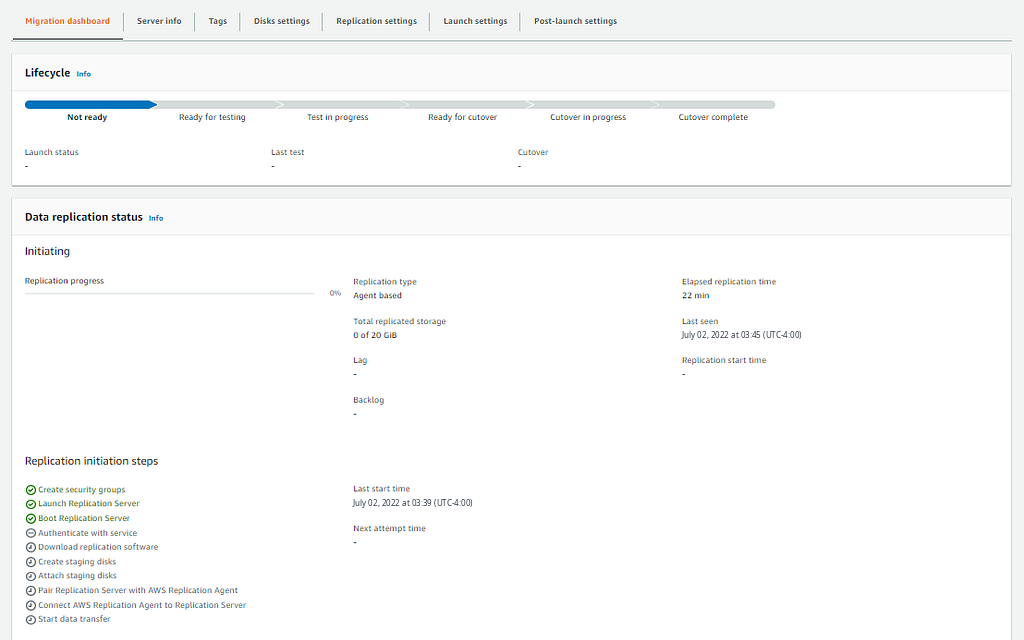Click the Create staging disks step text

pyautogui.click(x=77, y=562)
